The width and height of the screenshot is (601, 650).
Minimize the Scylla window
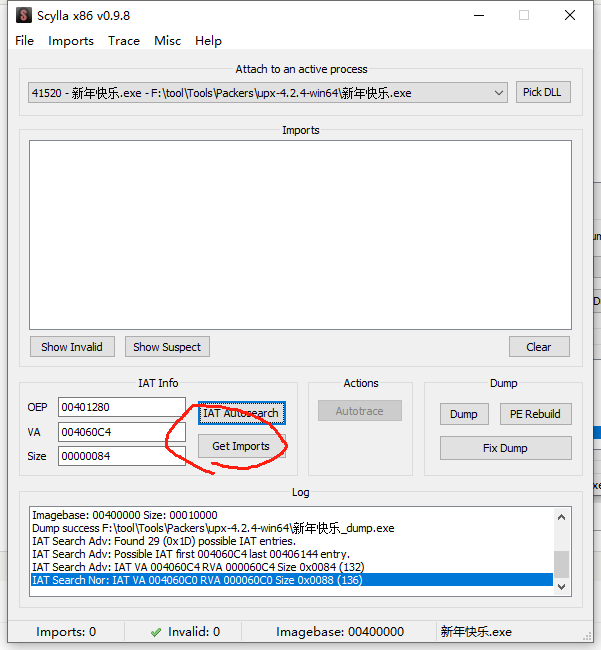[x=479, y=16]
